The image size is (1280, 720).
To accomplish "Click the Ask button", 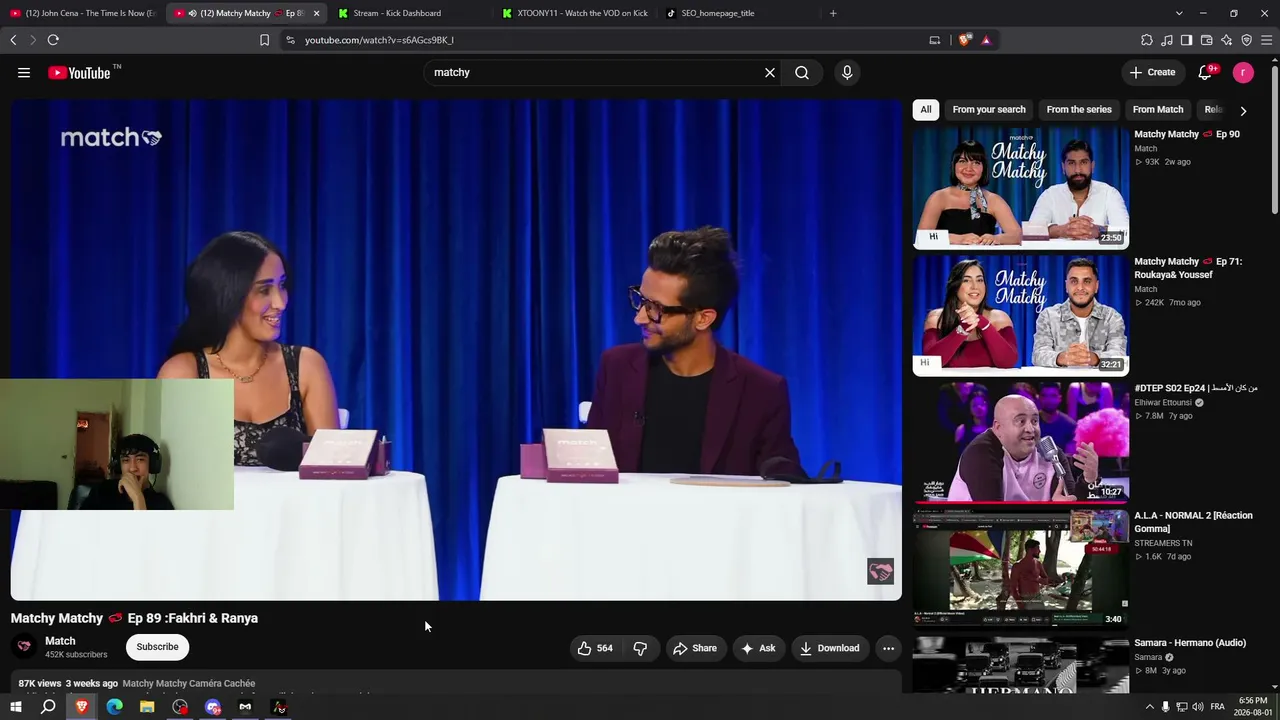I will pos(758,648).
